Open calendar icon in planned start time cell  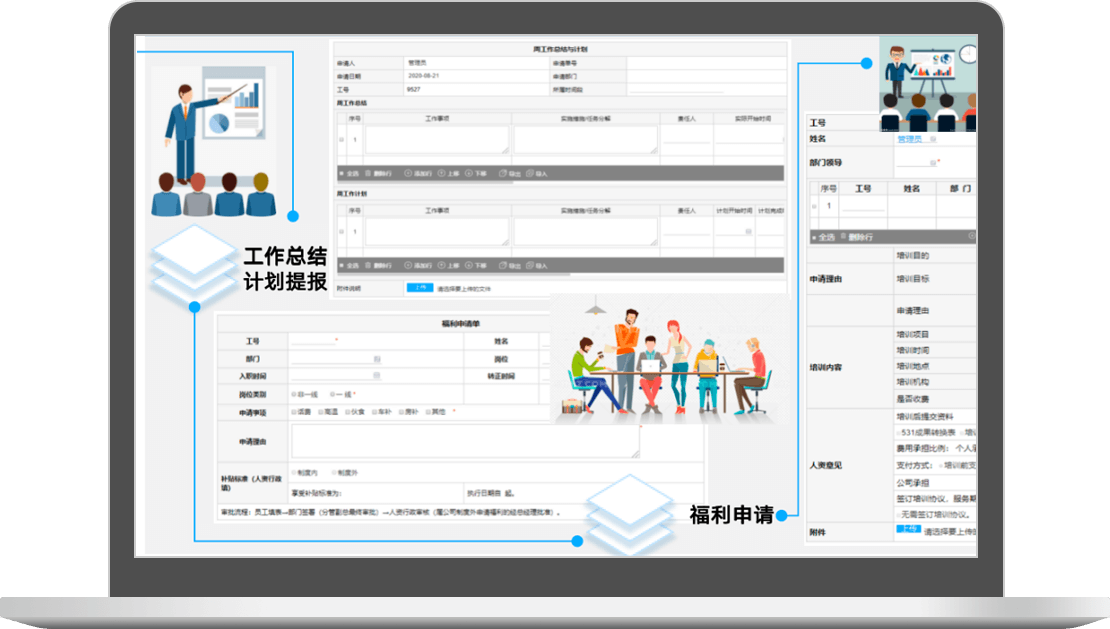[746, 231]
